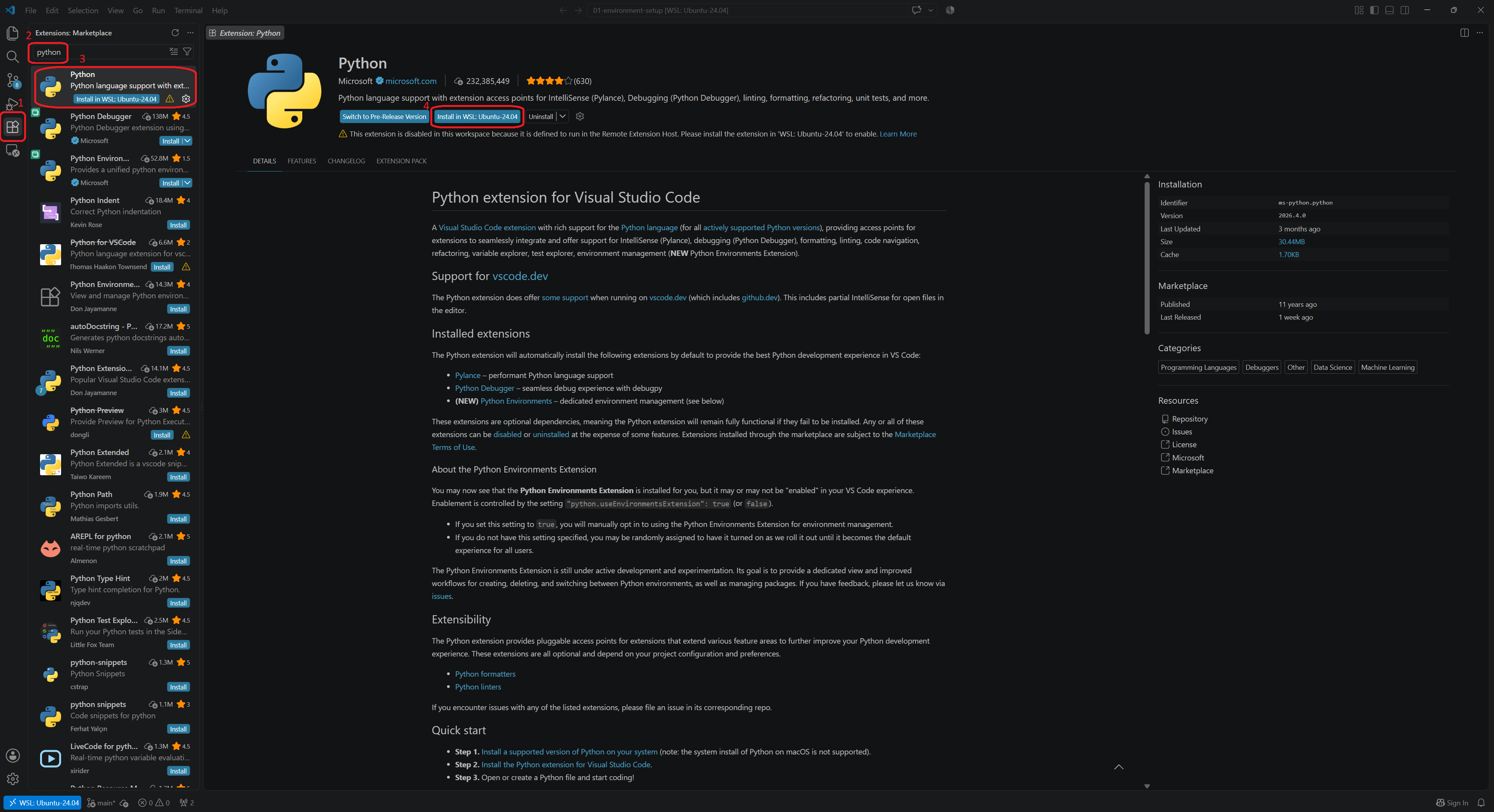Clear the extensions search results
Screen dimensions: 1494x812
tap(174, 52)
